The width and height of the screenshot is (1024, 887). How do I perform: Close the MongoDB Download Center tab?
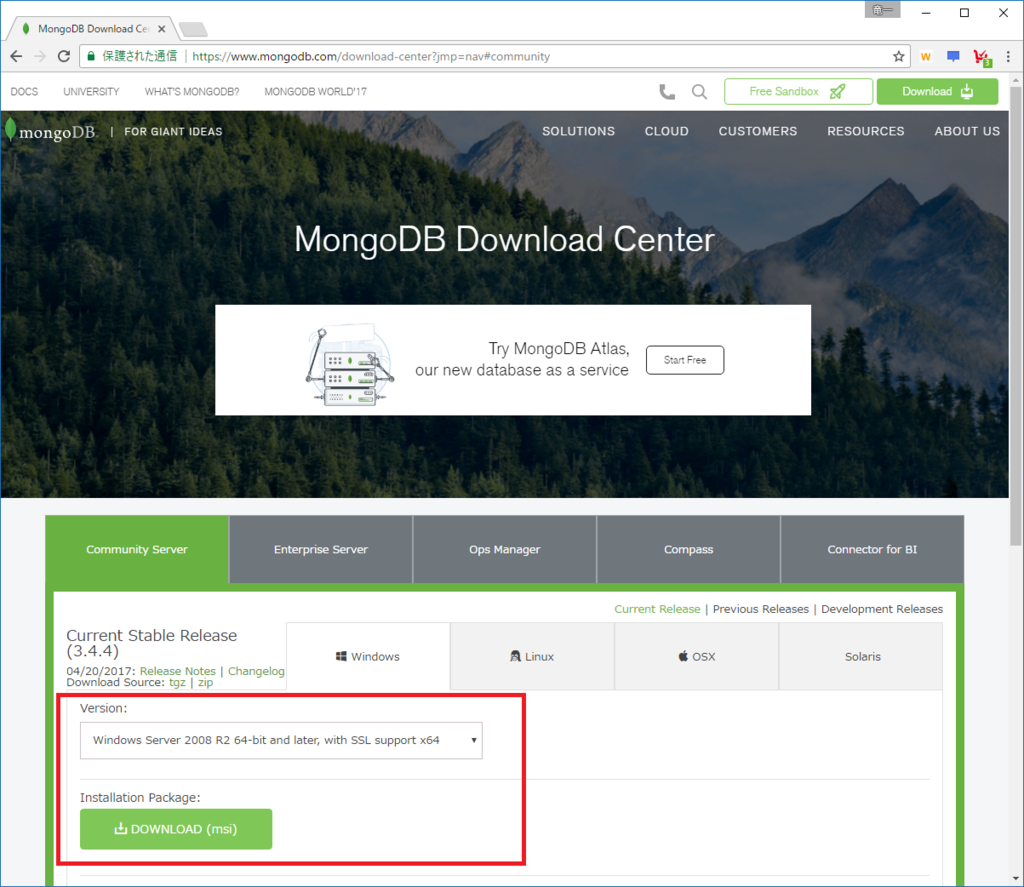[x=161, y=29]
